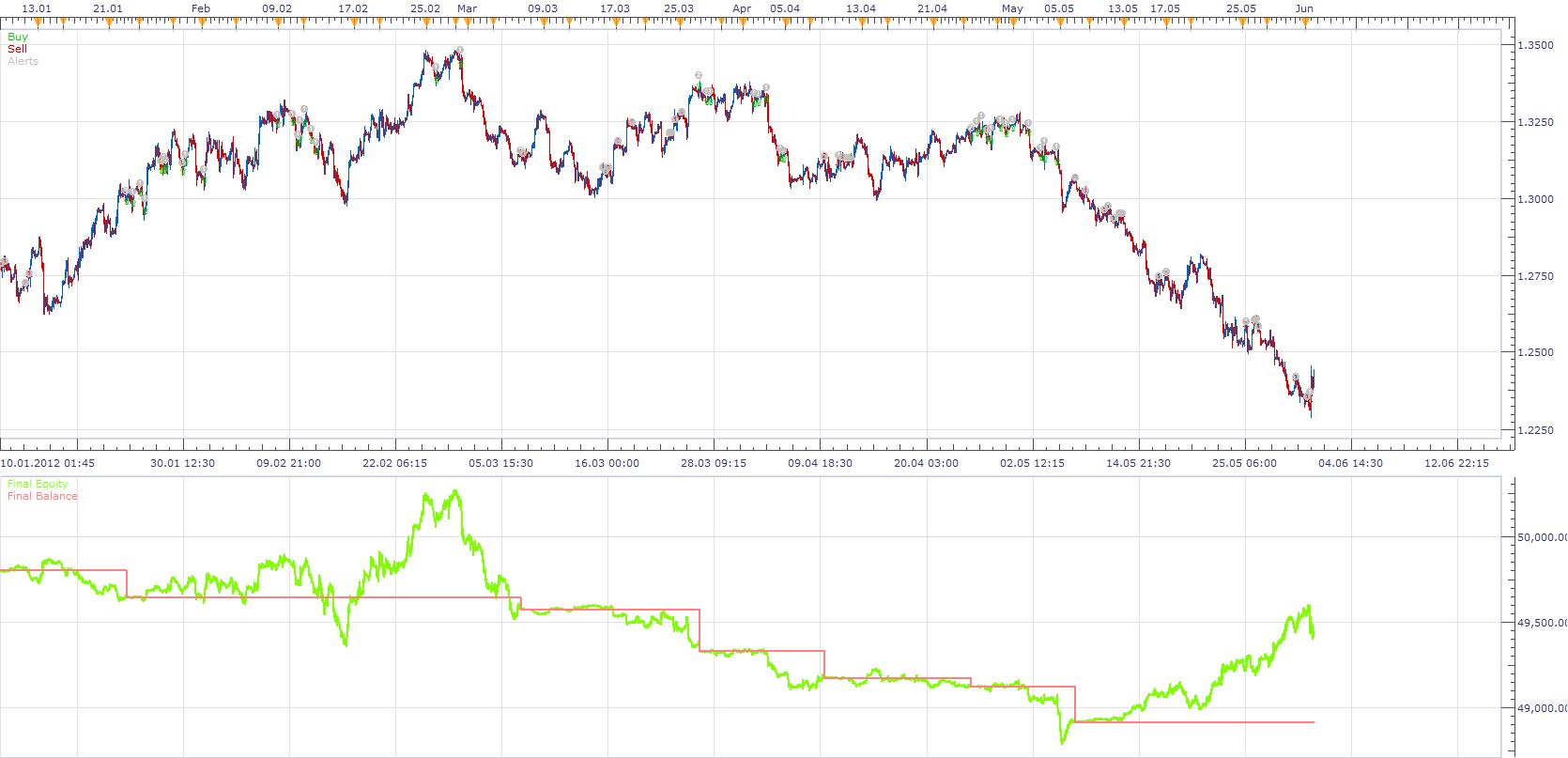This screenshot has width=1568, height=758.
Task: Click the 12.06 22:15 timestamp label
Action: (1456, 463)
